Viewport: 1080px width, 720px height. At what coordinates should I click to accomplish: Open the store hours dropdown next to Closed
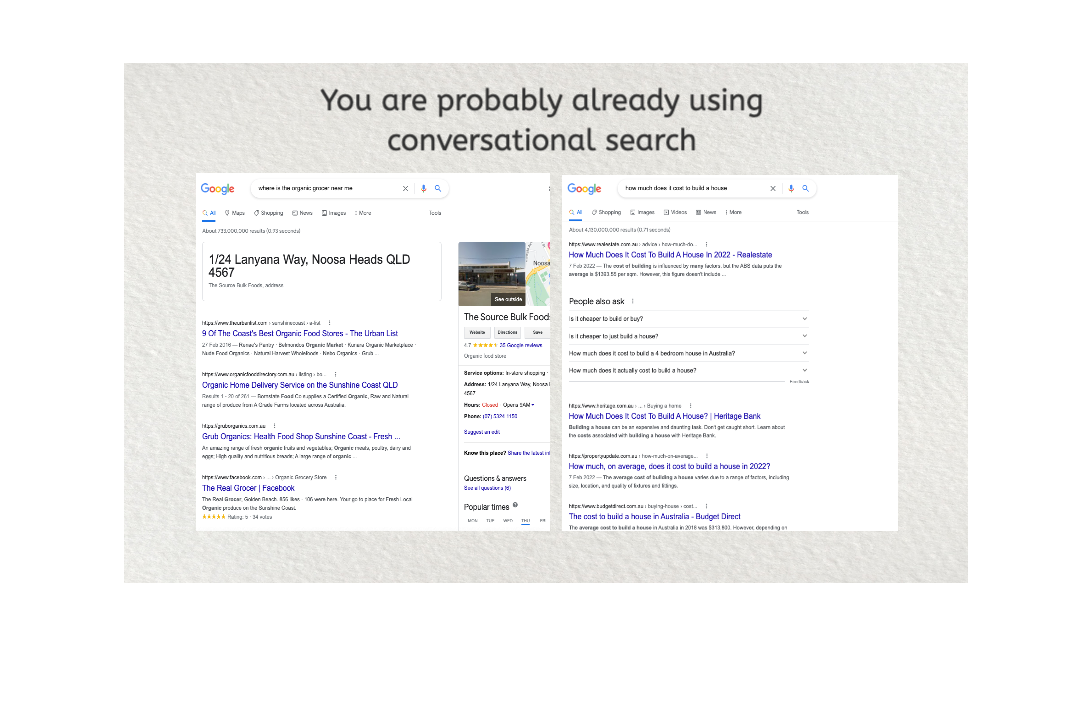click(x=532, y=405)
